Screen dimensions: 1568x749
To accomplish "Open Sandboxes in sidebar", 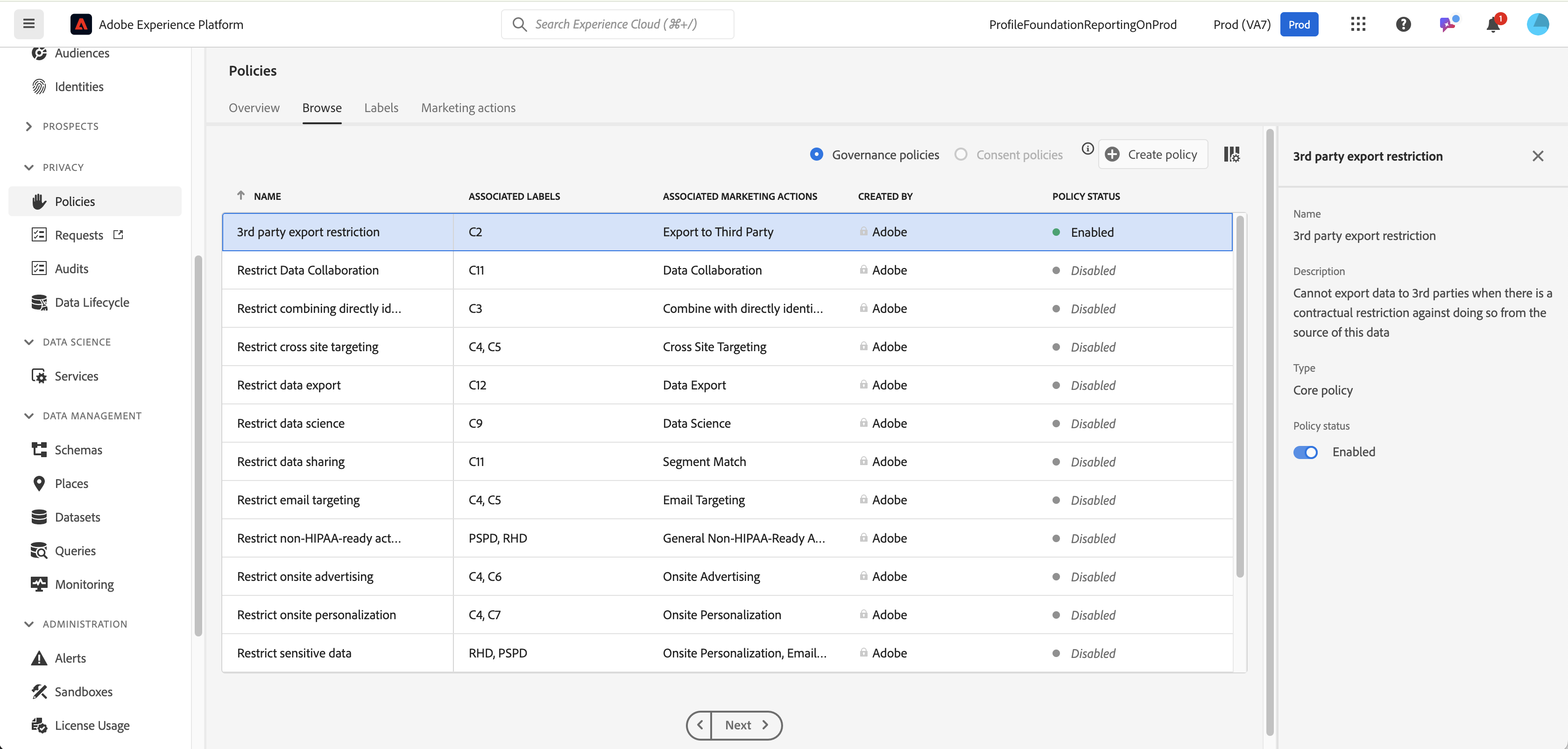I will click(x=84, y=692).
